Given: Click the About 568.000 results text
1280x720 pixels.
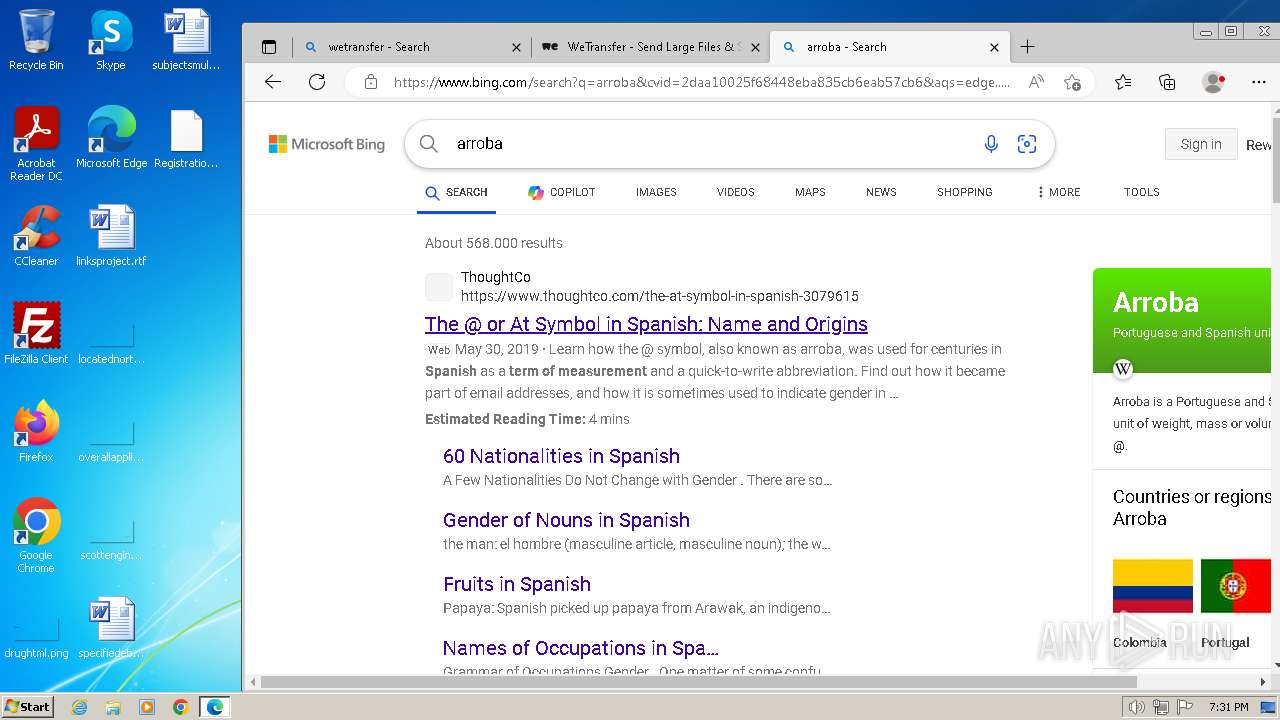Looking at the screenshot, I should 494,243.
